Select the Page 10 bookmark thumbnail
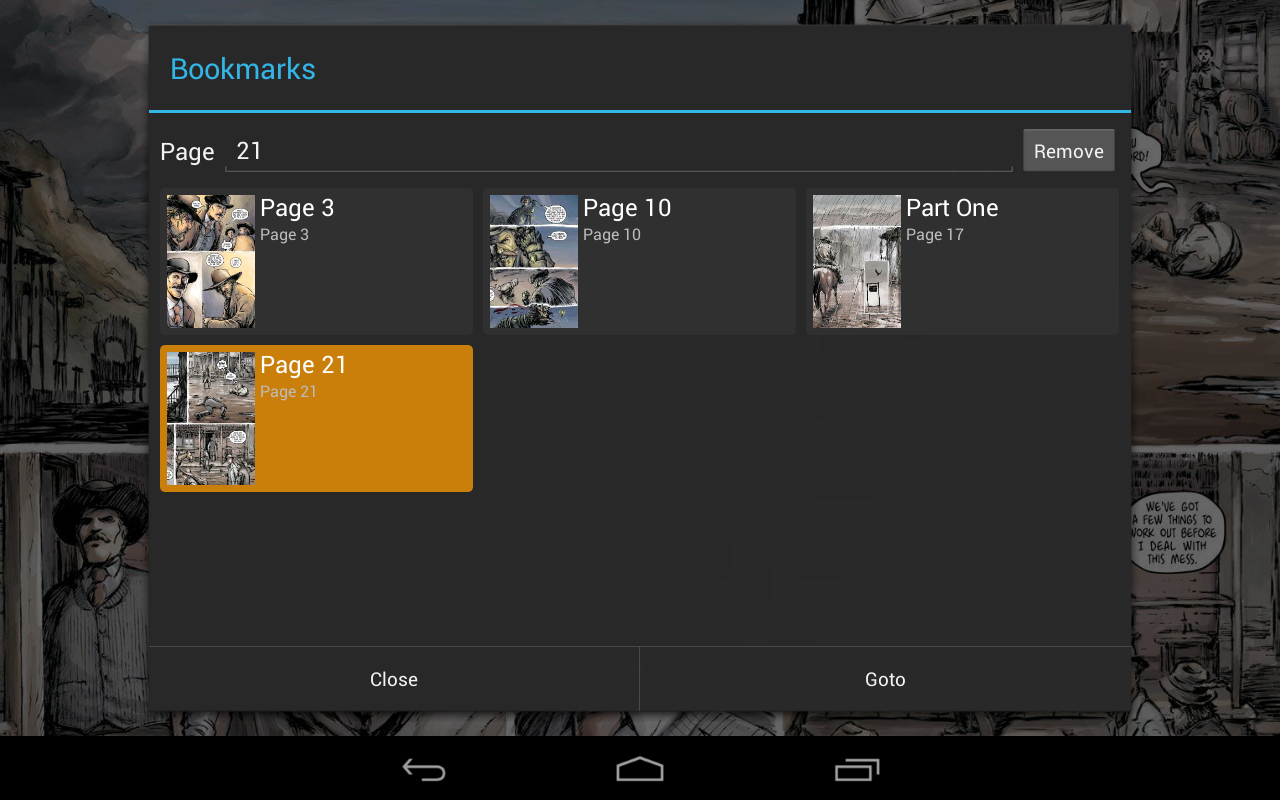 pyautogui.click(x=534, y=261)
